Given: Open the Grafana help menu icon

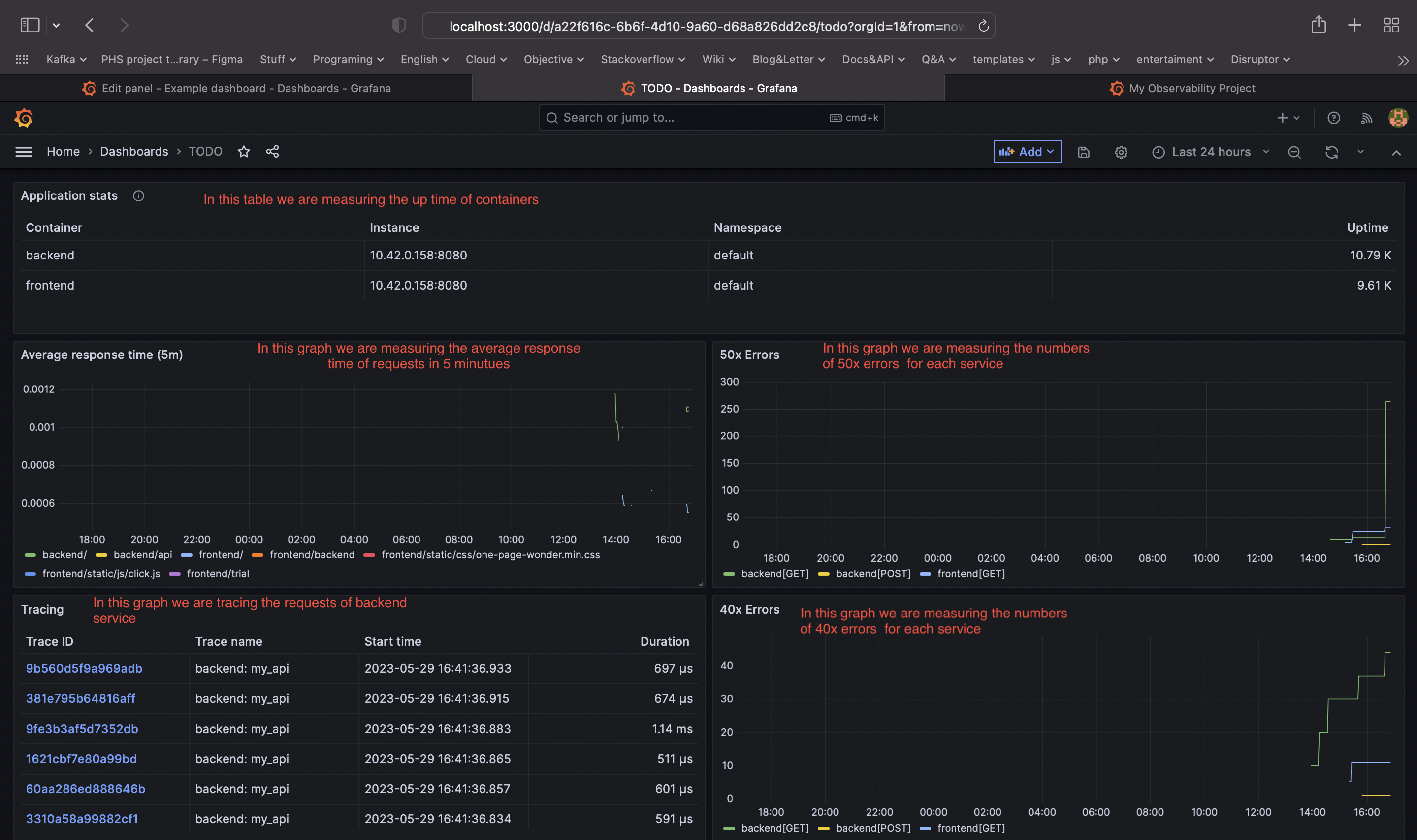Looking at the screenshot, I should [1333, 118].
